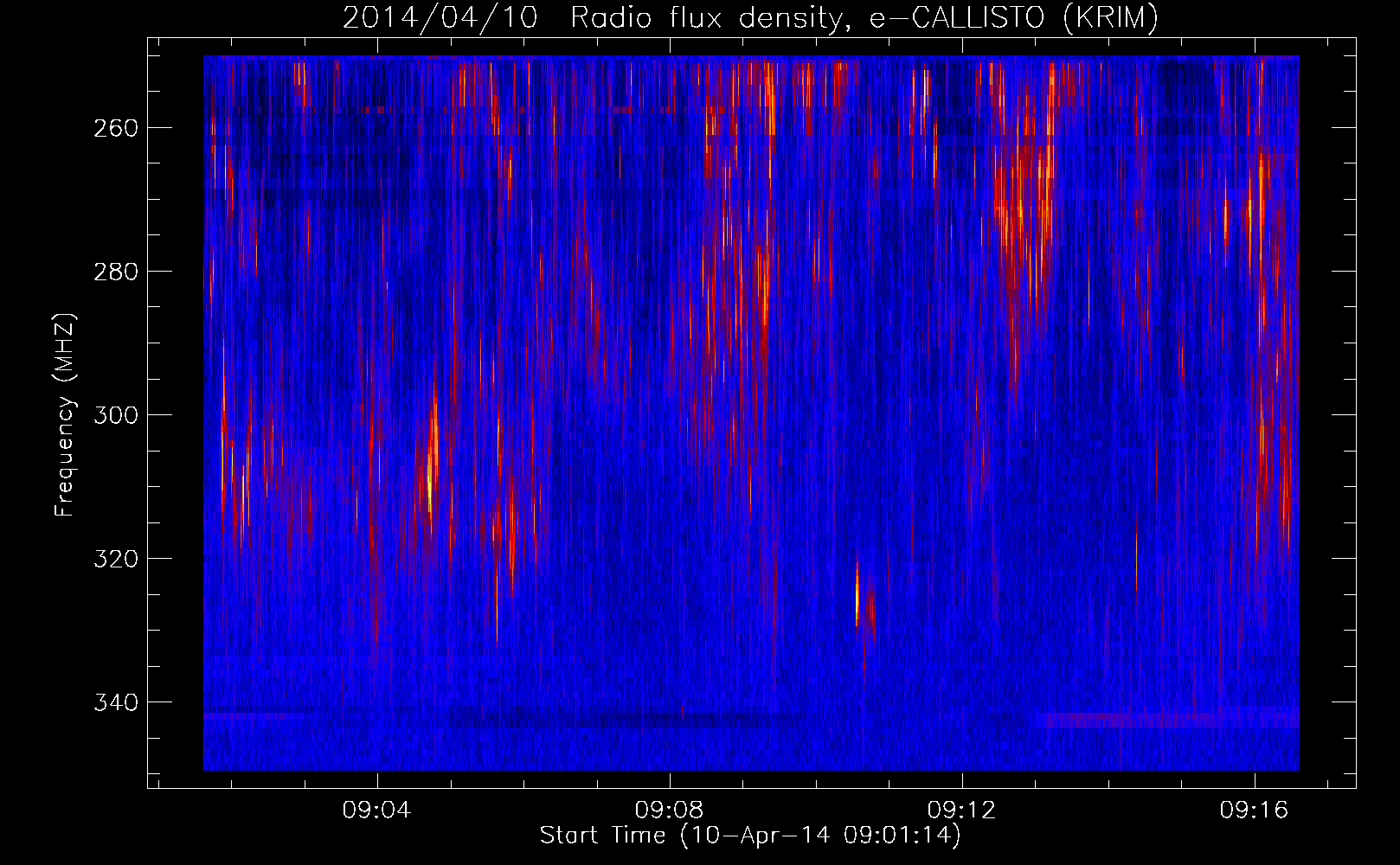Click the 09:08 time tick label

[670, 811]
